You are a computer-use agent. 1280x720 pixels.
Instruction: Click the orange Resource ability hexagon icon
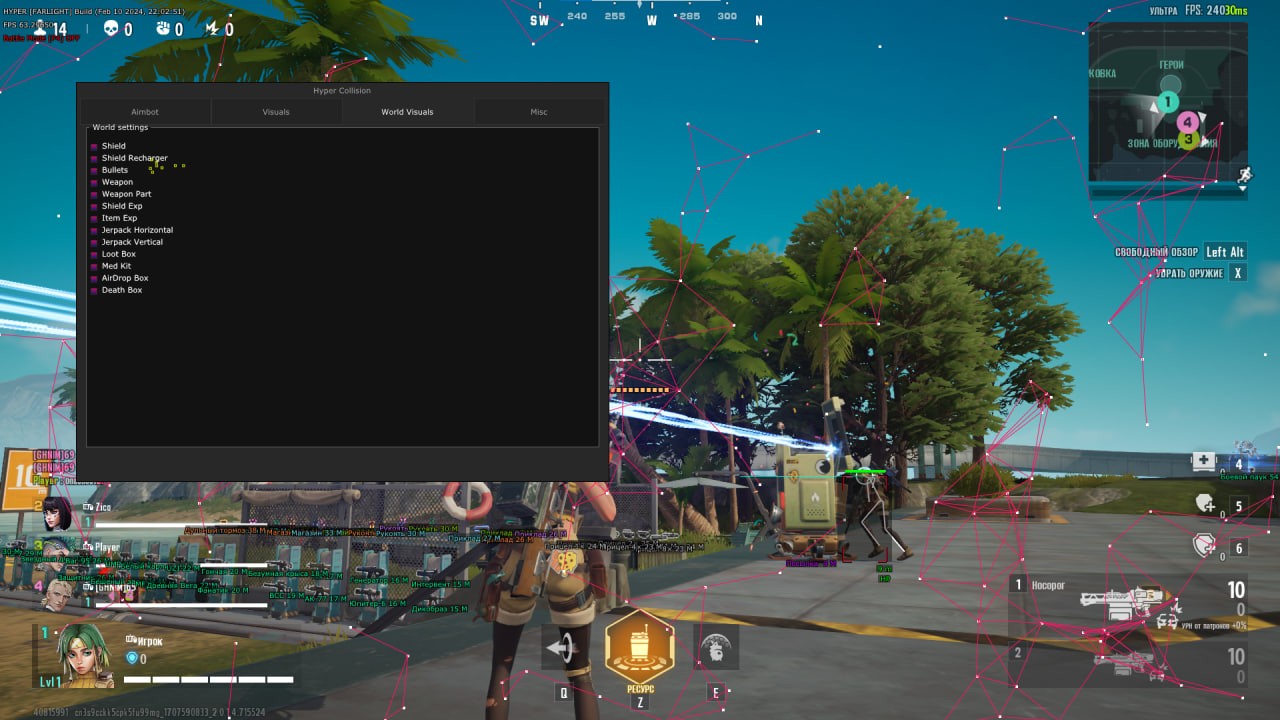click(639, 647)
